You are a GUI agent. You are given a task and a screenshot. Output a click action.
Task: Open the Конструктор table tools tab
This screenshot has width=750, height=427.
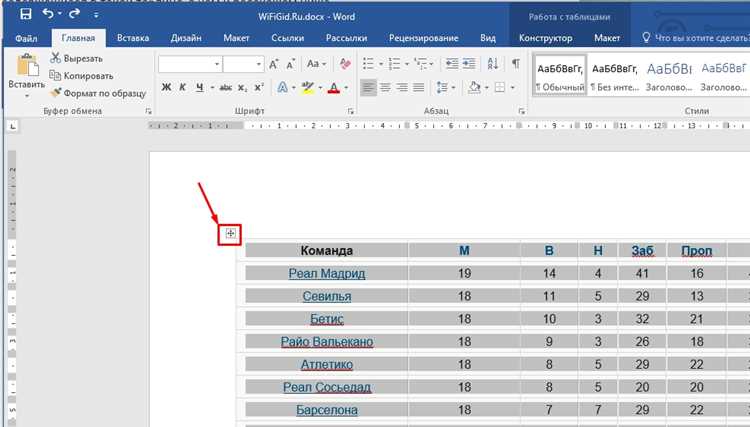point(546,38)
